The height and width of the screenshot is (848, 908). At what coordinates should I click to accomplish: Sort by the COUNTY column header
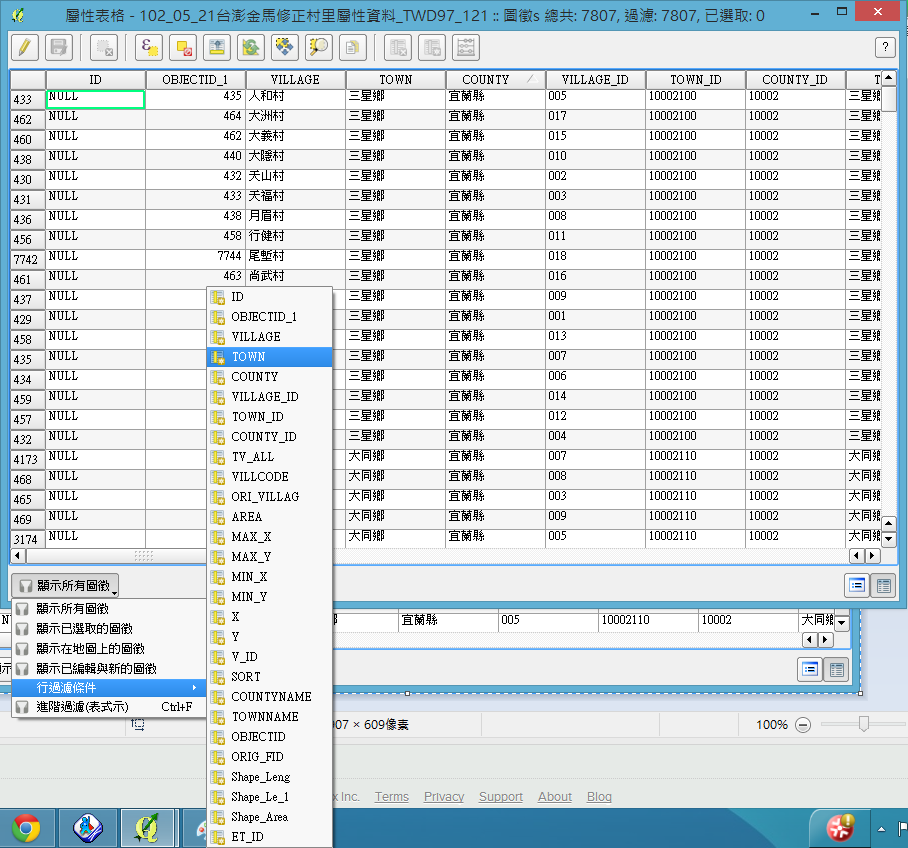click(x=486, y=80)
